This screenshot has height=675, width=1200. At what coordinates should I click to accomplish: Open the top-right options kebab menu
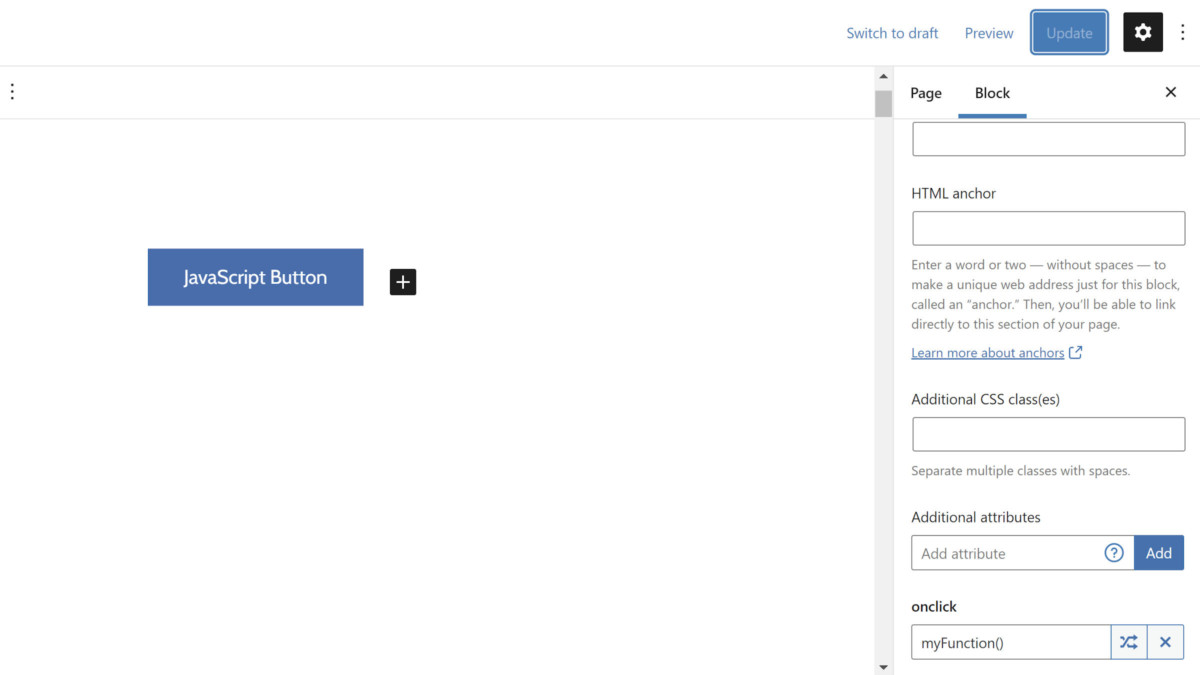click(1183, 33)
